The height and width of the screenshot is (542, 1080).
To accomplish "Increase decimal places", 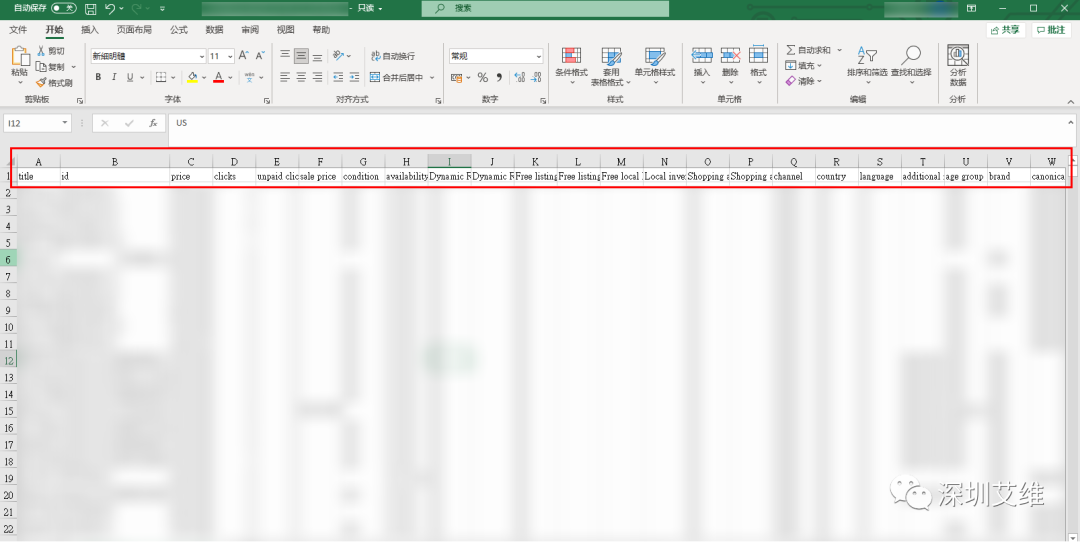I will point(518,77).
